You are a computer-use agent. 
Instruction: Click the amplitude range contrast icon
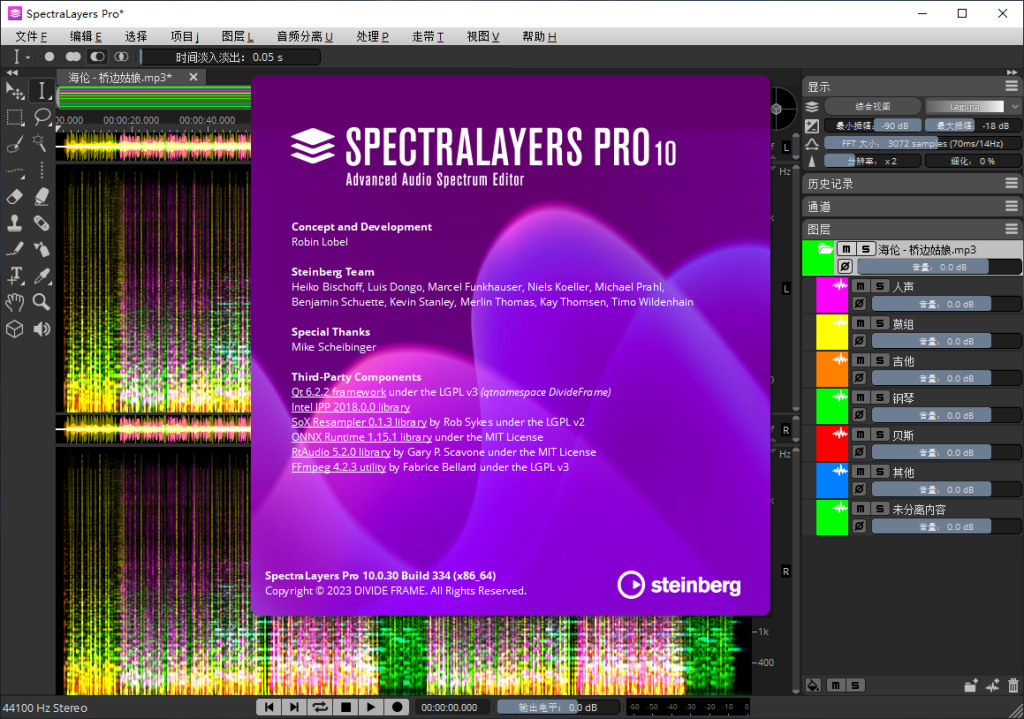point(812,125)
